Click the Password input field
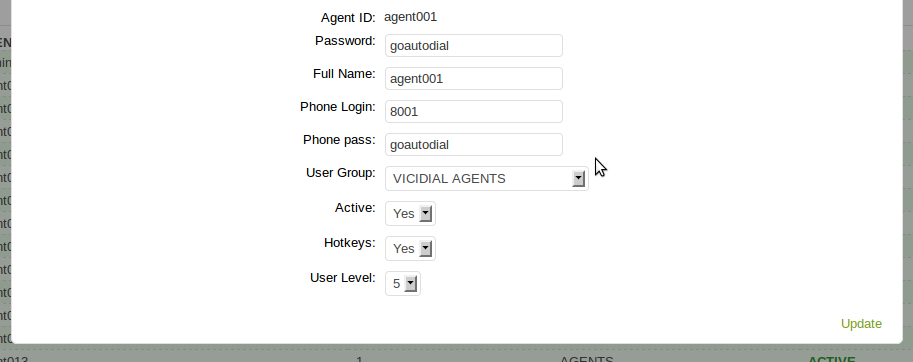Image resolution: width=913 pixels, height=362 pixels. click(x=473, y=45)
